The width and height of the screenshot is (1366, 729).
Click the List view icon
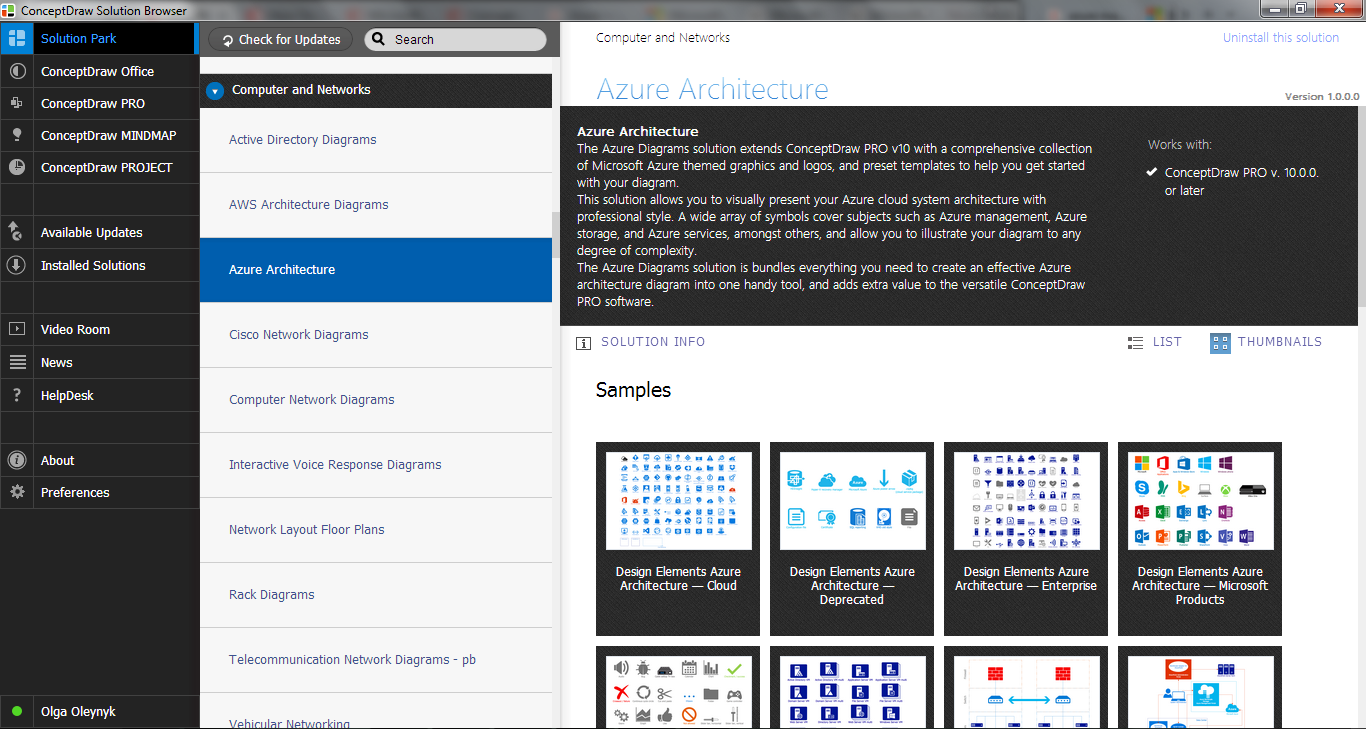point(1135,343)
